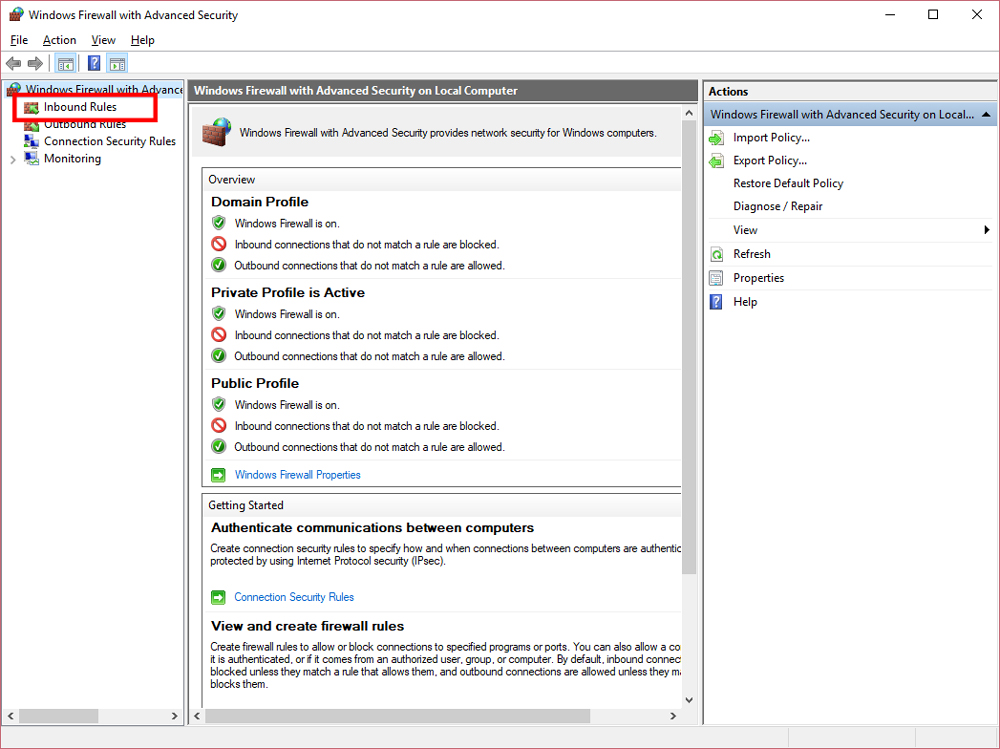The height and width of the screenshot is (749, 1000).
Task: Click the firewall brick-wall icon in the banner
Action: 217,132
